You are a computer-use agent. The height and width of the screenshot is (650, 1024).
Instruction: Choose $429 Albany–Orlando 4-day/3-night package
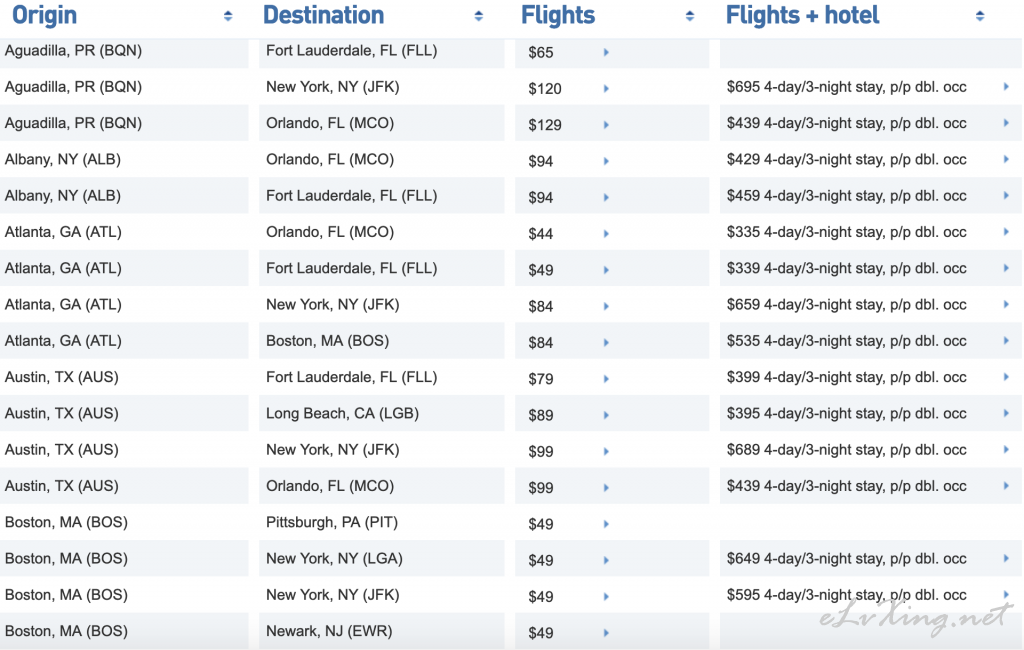coord(846,159)
